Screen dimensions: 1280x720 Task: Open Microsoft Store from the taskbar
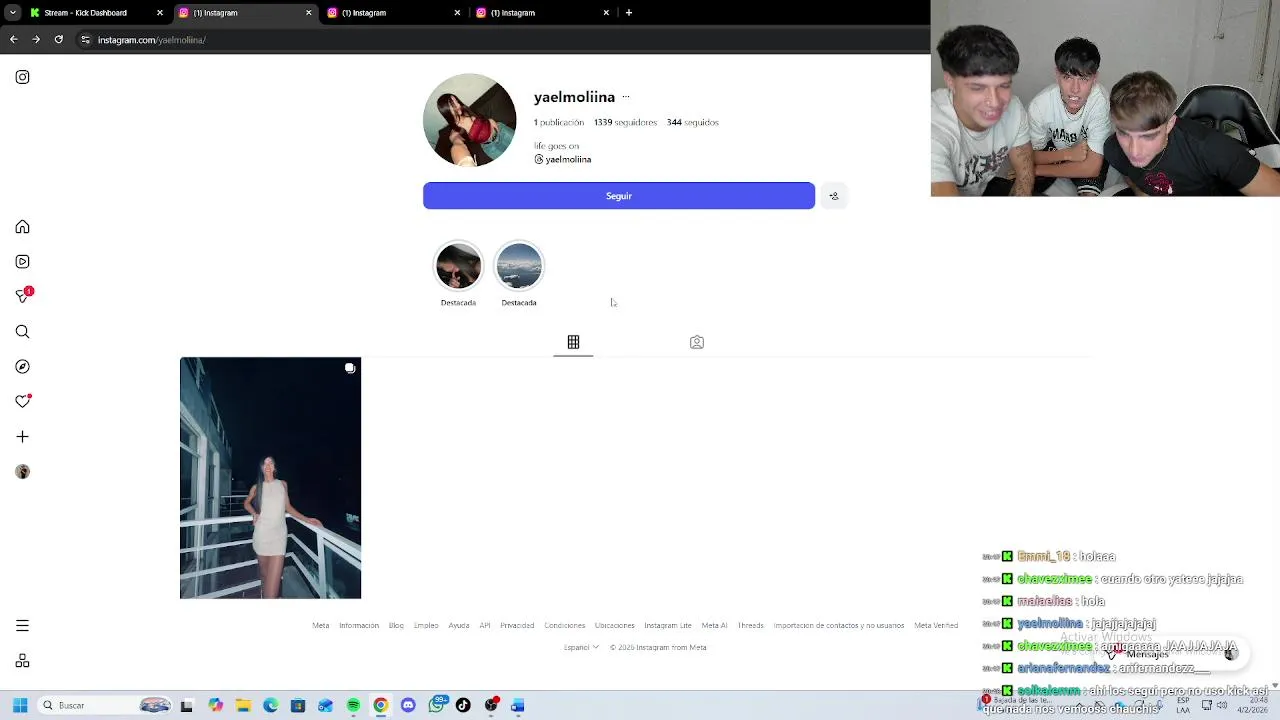(298, 705)
